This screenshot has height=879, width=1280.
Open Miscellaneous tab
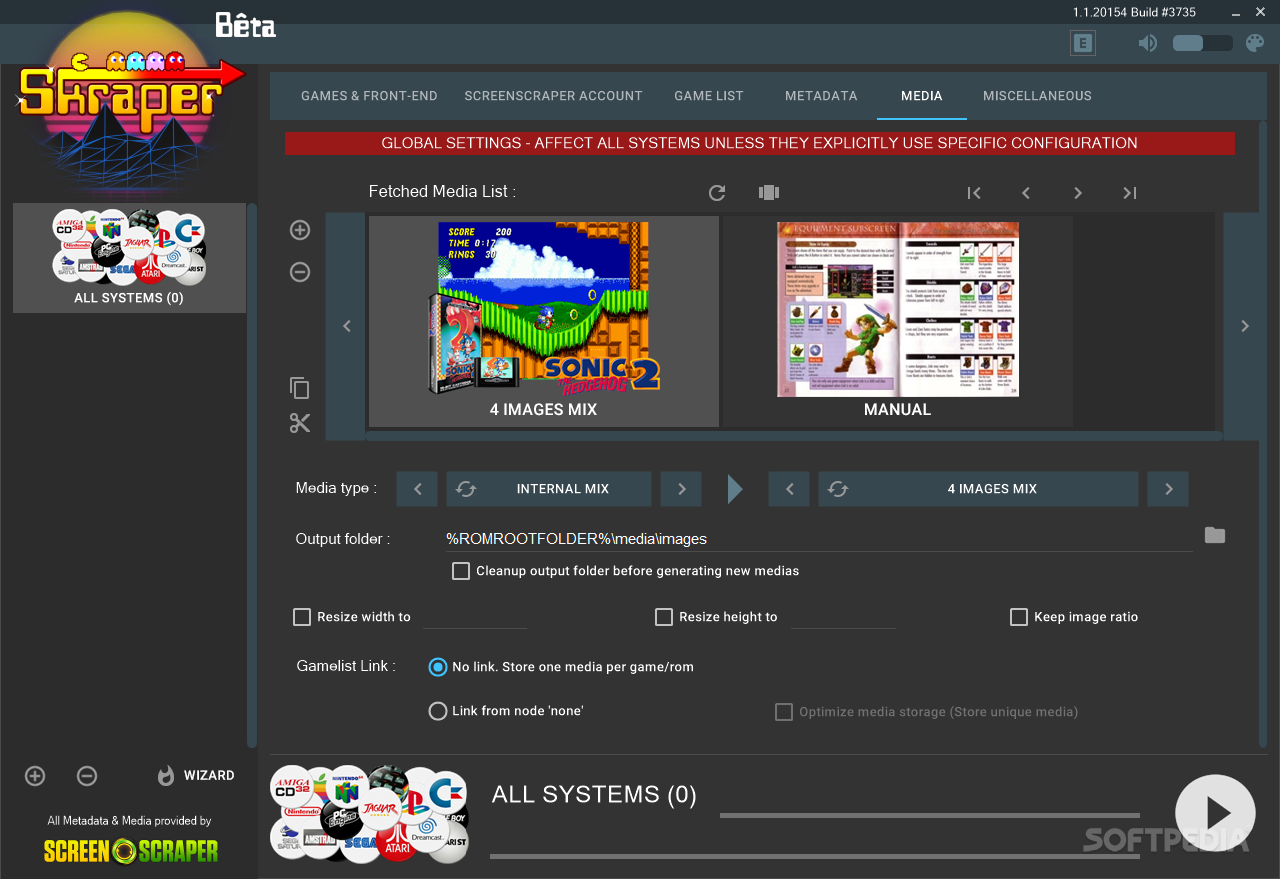click(x=1037, y=96)
